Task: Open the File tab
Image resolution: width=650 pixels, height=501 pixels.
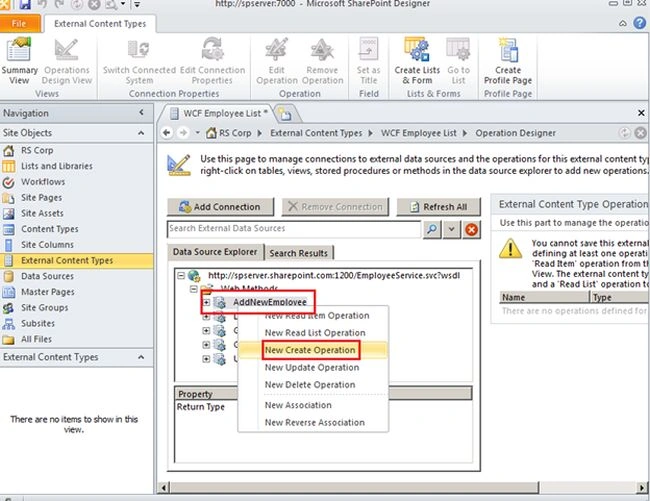Action: pos(19,24)
